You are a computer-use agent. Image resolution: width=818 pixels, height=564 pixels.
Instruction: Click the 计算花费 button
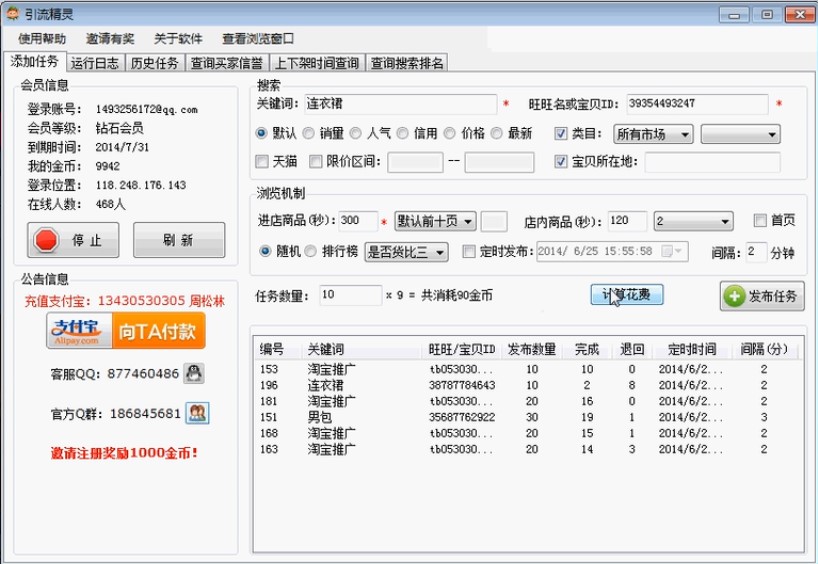pos(626,295)
